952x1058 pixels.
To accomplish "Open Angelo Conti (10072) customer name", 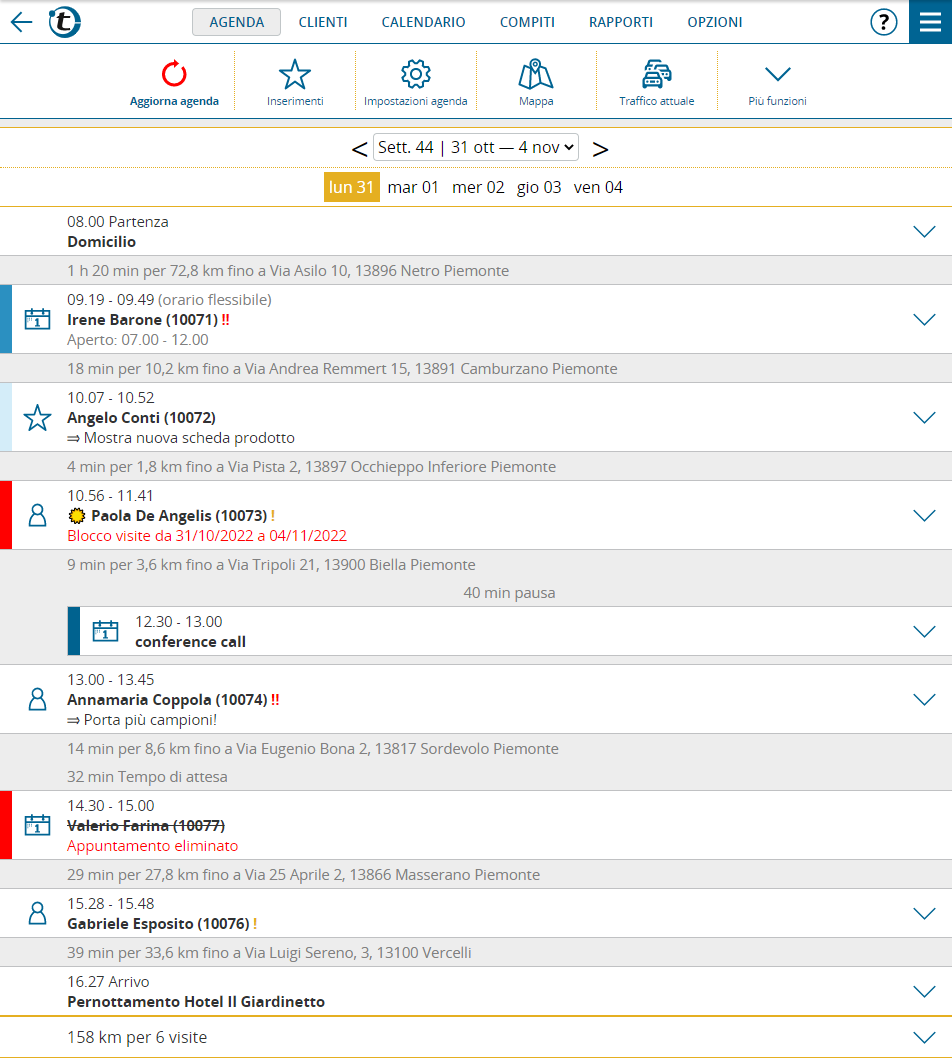I will [x=141, y=418].
